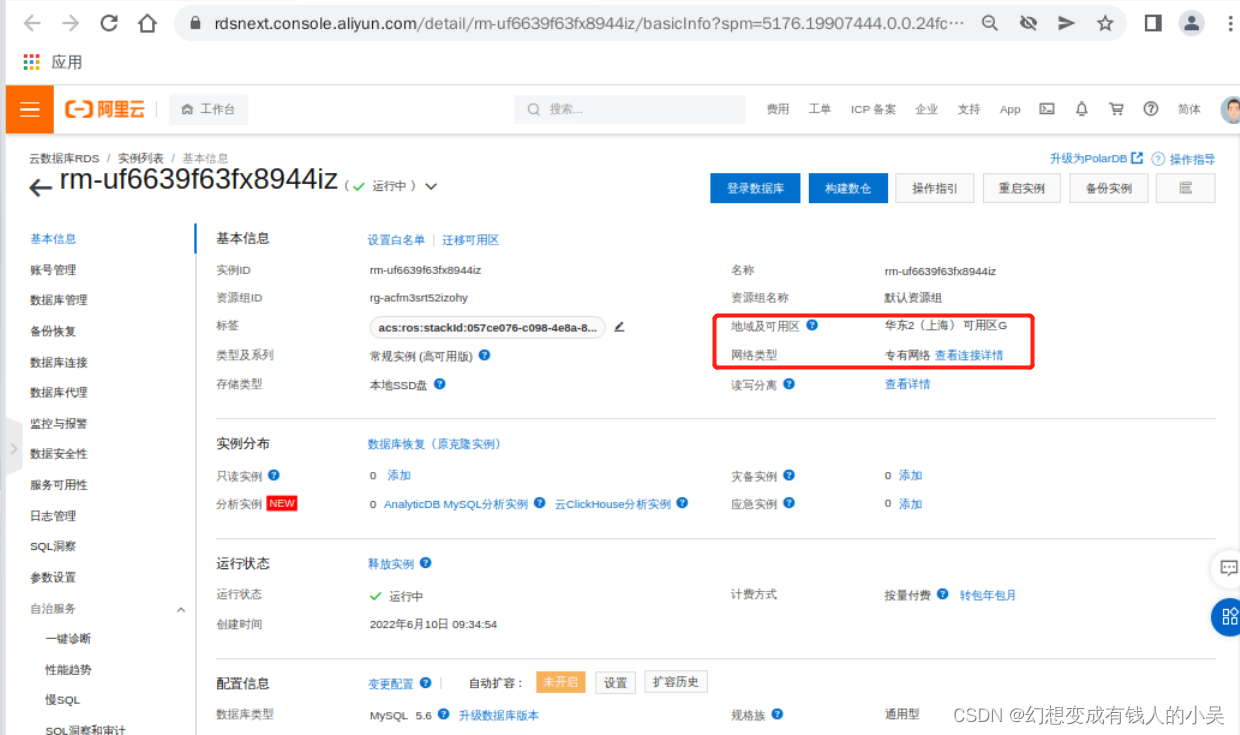Collapse the 自治服务 section in sidebar
1240x735 pixels.
(x=181, y=608)
